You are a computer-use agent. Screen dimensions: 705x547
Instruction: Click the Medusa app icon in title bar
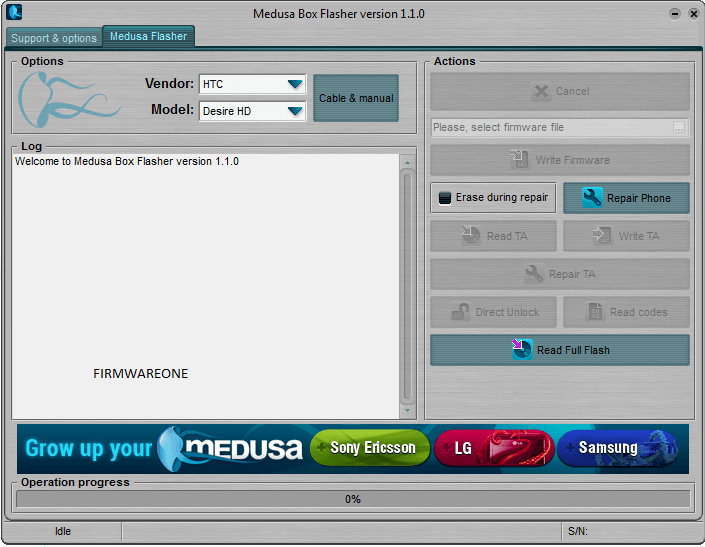click(14, 12)
